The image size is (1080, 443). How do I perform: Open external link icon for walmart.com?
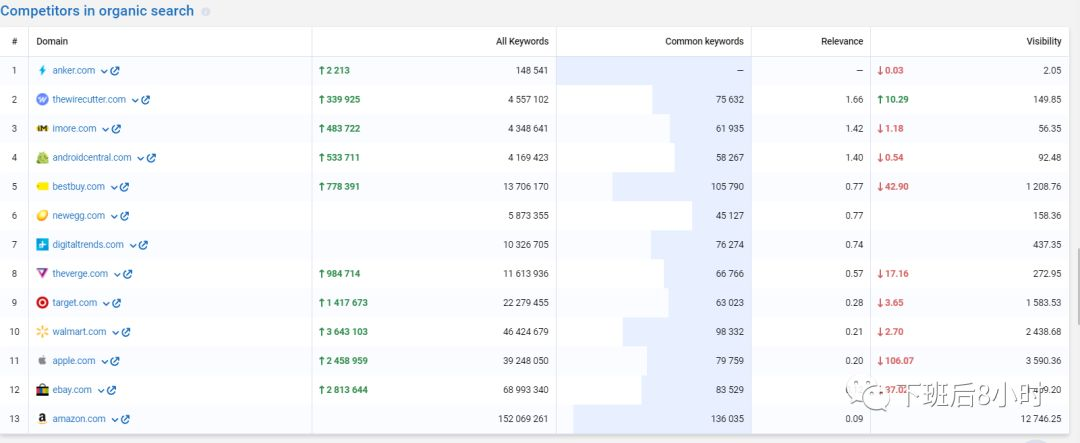[x=126, y=332]
